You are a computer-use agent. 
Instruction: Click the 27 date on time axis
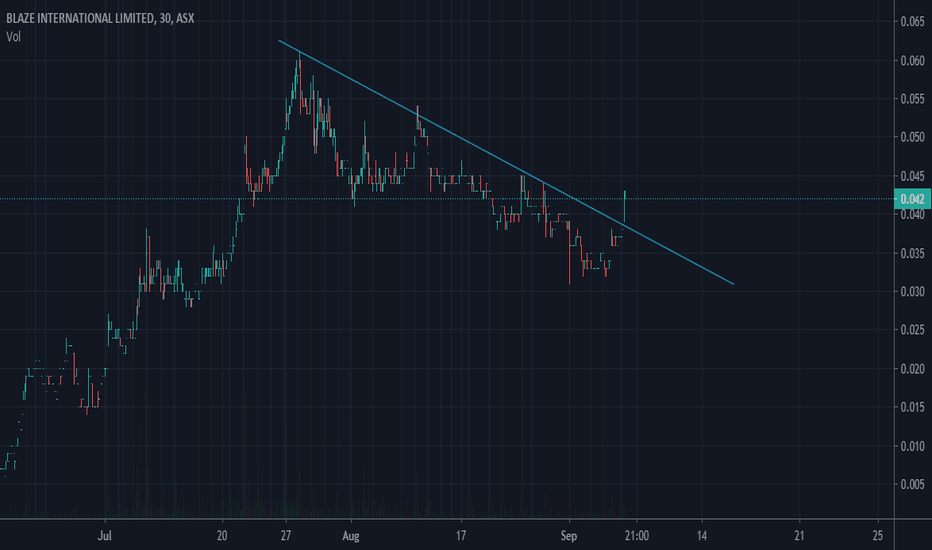tap(286, 536)
